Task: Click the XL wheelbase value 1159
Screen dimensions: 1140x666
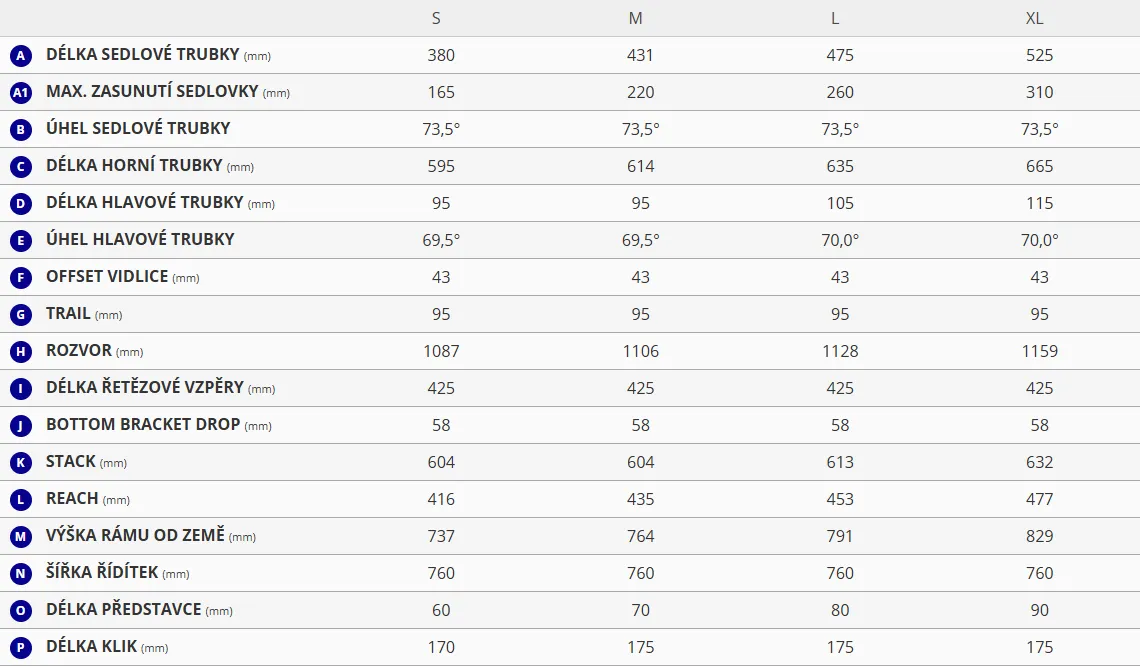Action: (x=1040, y=351)
